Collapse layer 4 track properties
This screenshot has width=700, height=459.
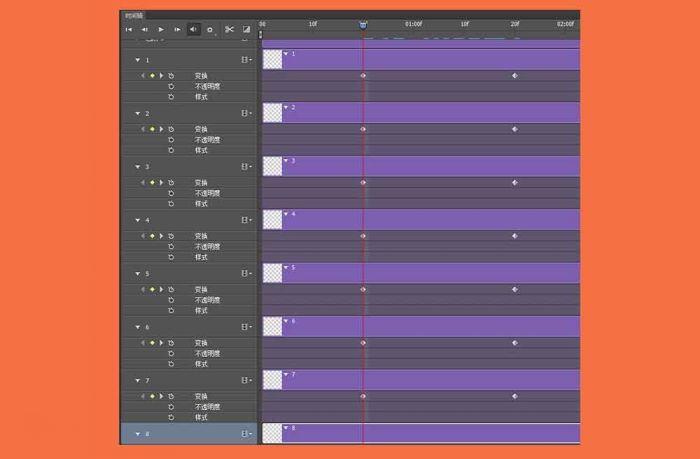coord(138,220)
